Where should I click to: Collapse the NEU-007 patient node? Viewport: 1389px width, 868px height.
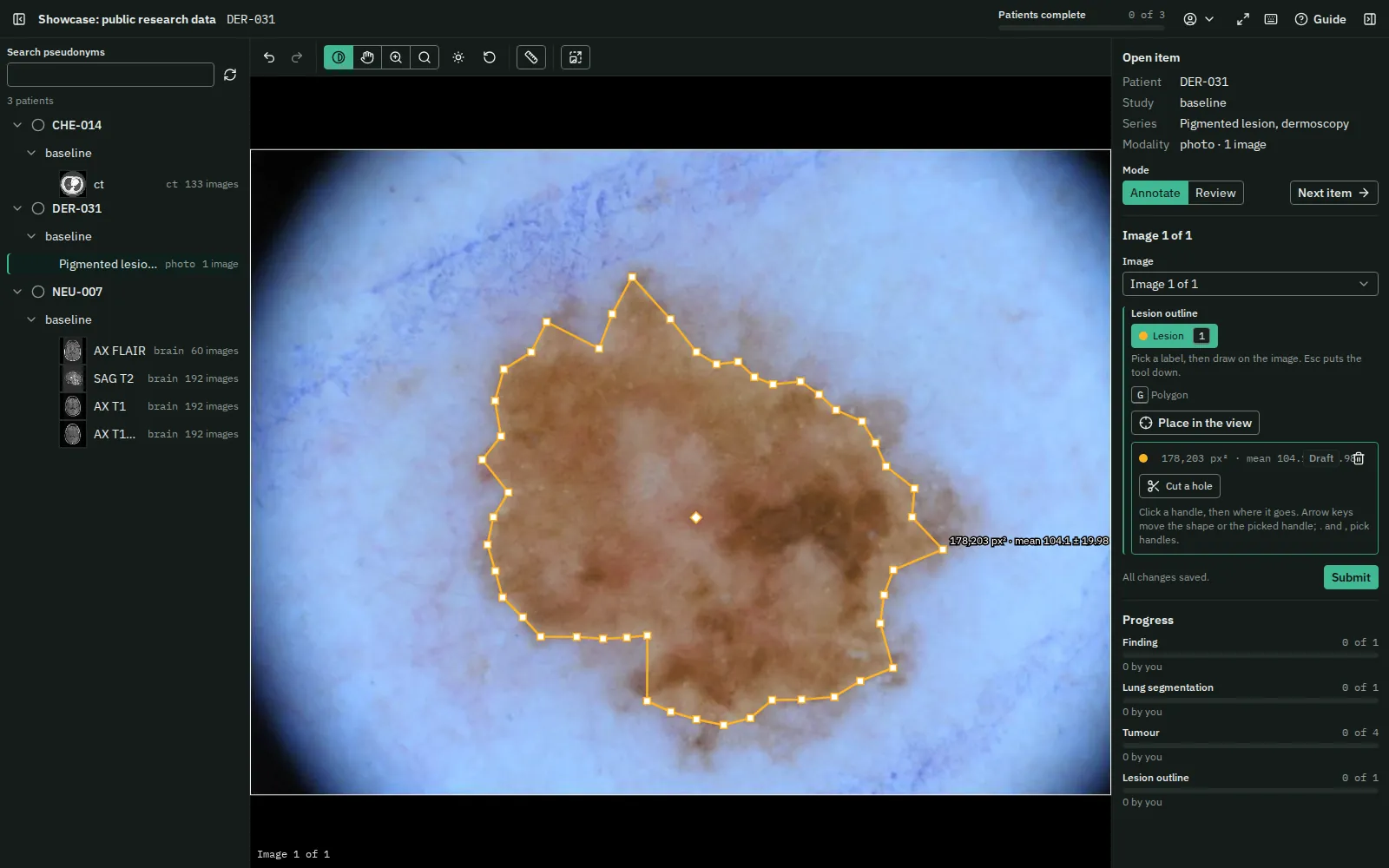17,292
